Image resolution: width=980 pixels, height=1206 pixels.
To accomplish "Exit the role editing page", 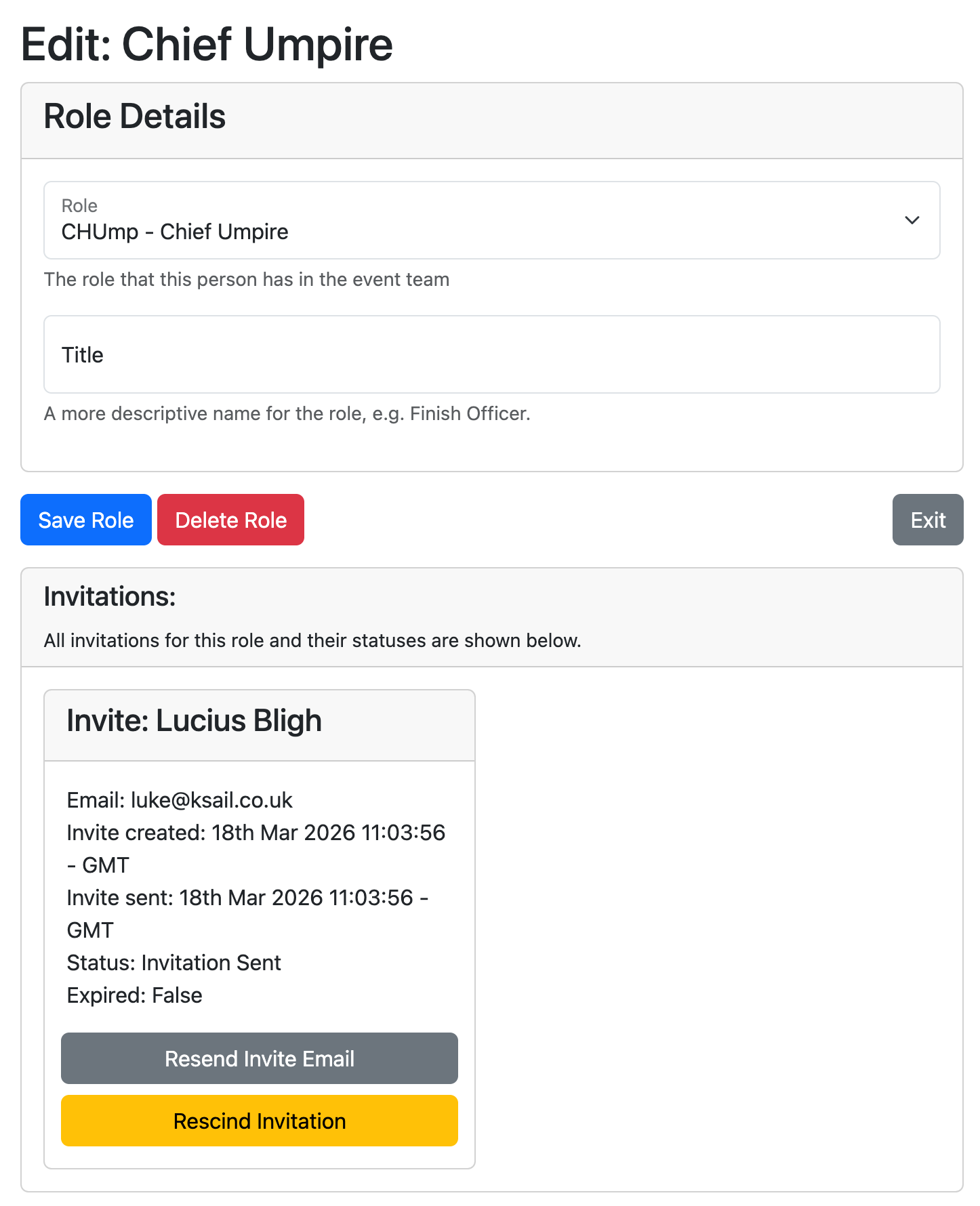I will point(927,520).
